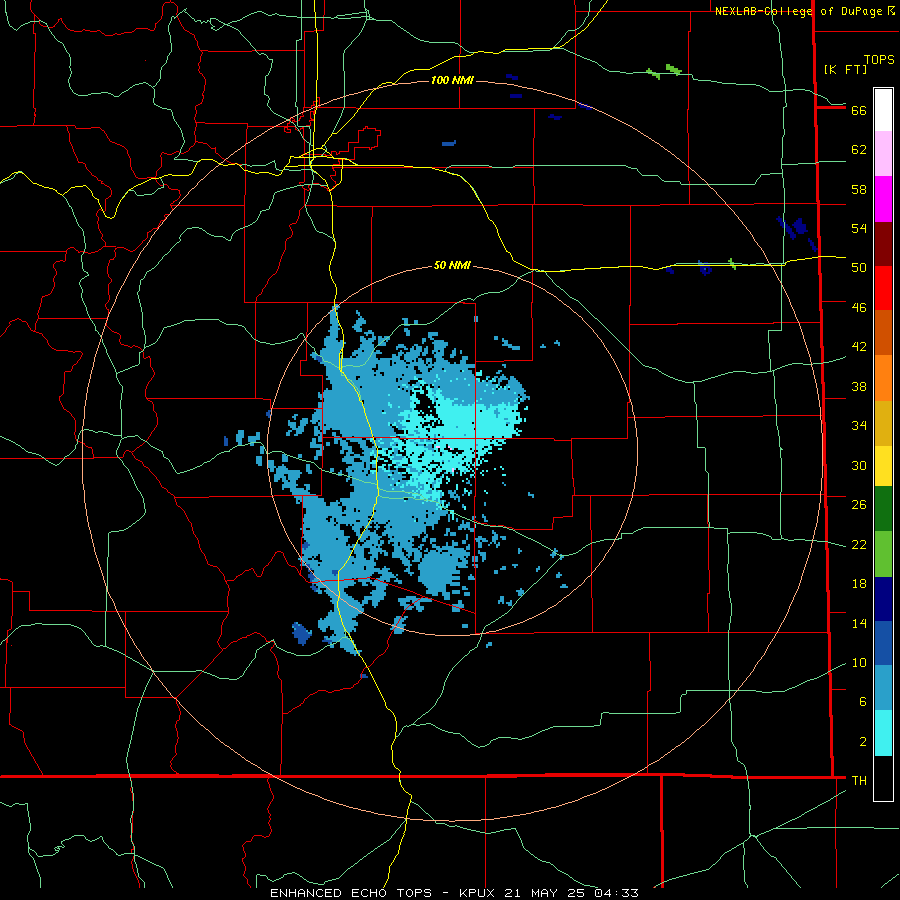The width and height of the screenshot is (900, 900).
Task: Click the black TH threshold swatch
Action: 883,778
